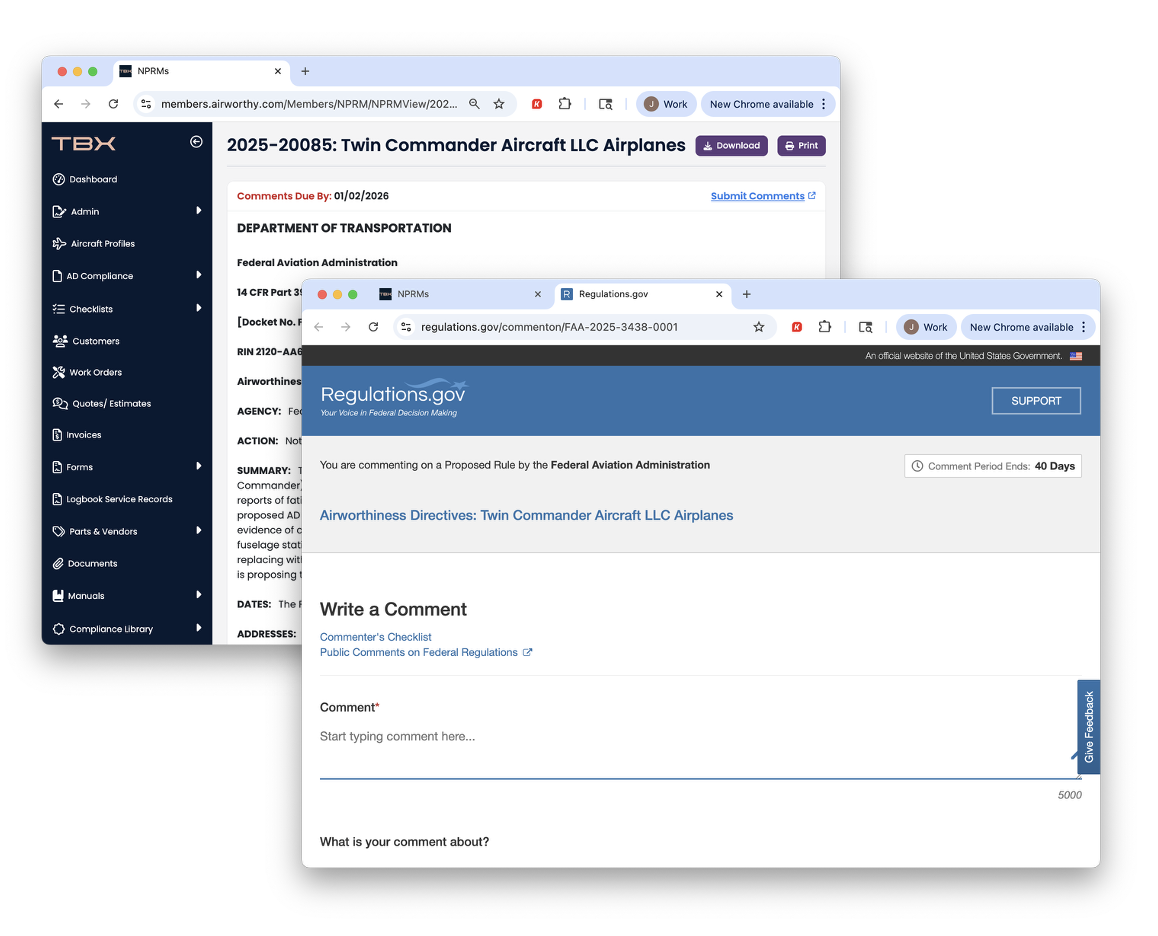The height and width of the screenshot is (936, 1158).
Task: Expand the Admin submenu arrow
Action: click(x=199, y=211)
